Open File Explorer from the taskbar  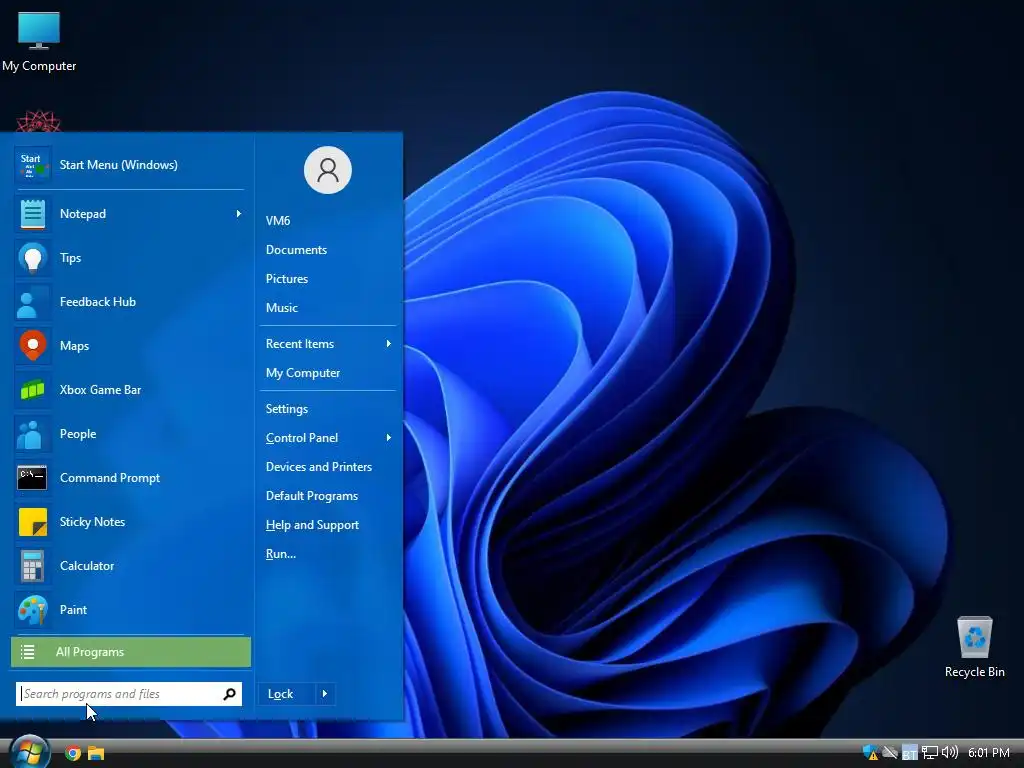click(x=96, y=753)
